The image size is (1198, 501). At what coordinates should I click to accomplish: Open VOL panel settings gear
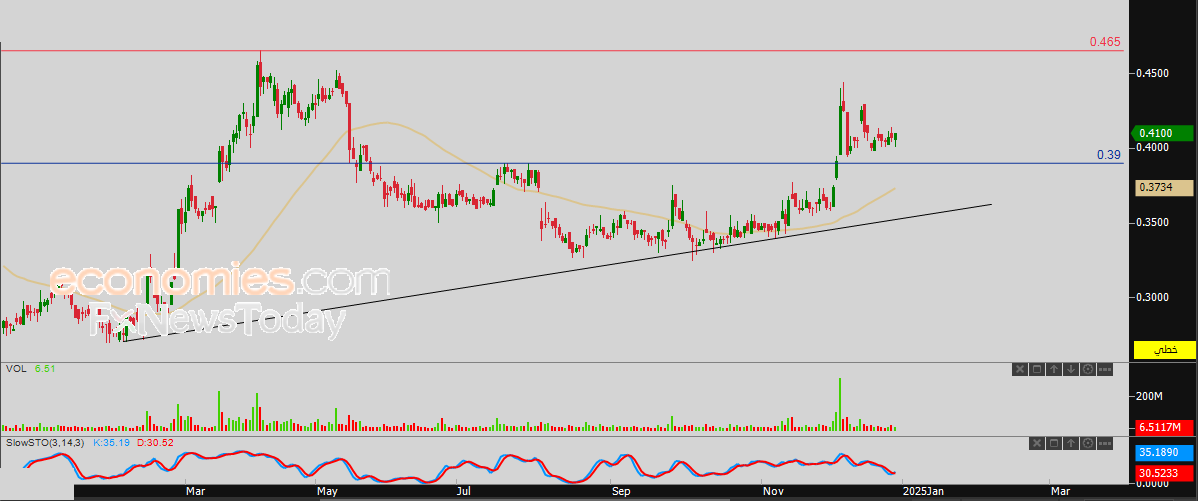(x=1087, y=370)
